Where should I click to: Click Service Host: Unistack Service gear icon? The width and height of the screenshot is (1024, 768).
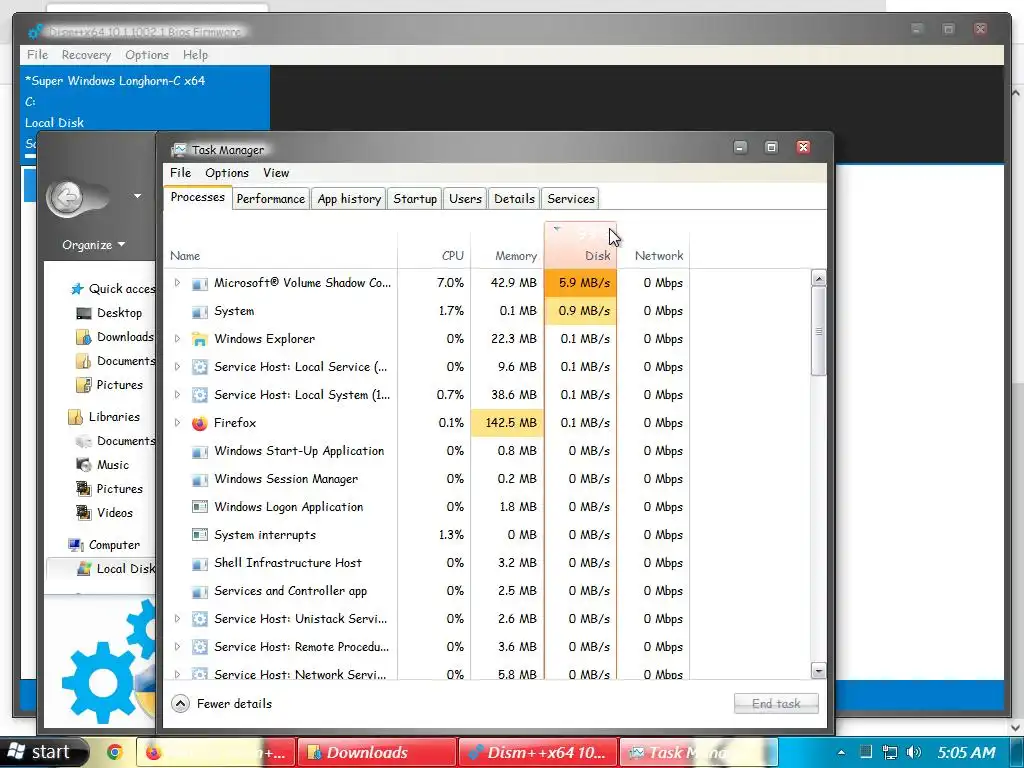[x=200, y=619]
